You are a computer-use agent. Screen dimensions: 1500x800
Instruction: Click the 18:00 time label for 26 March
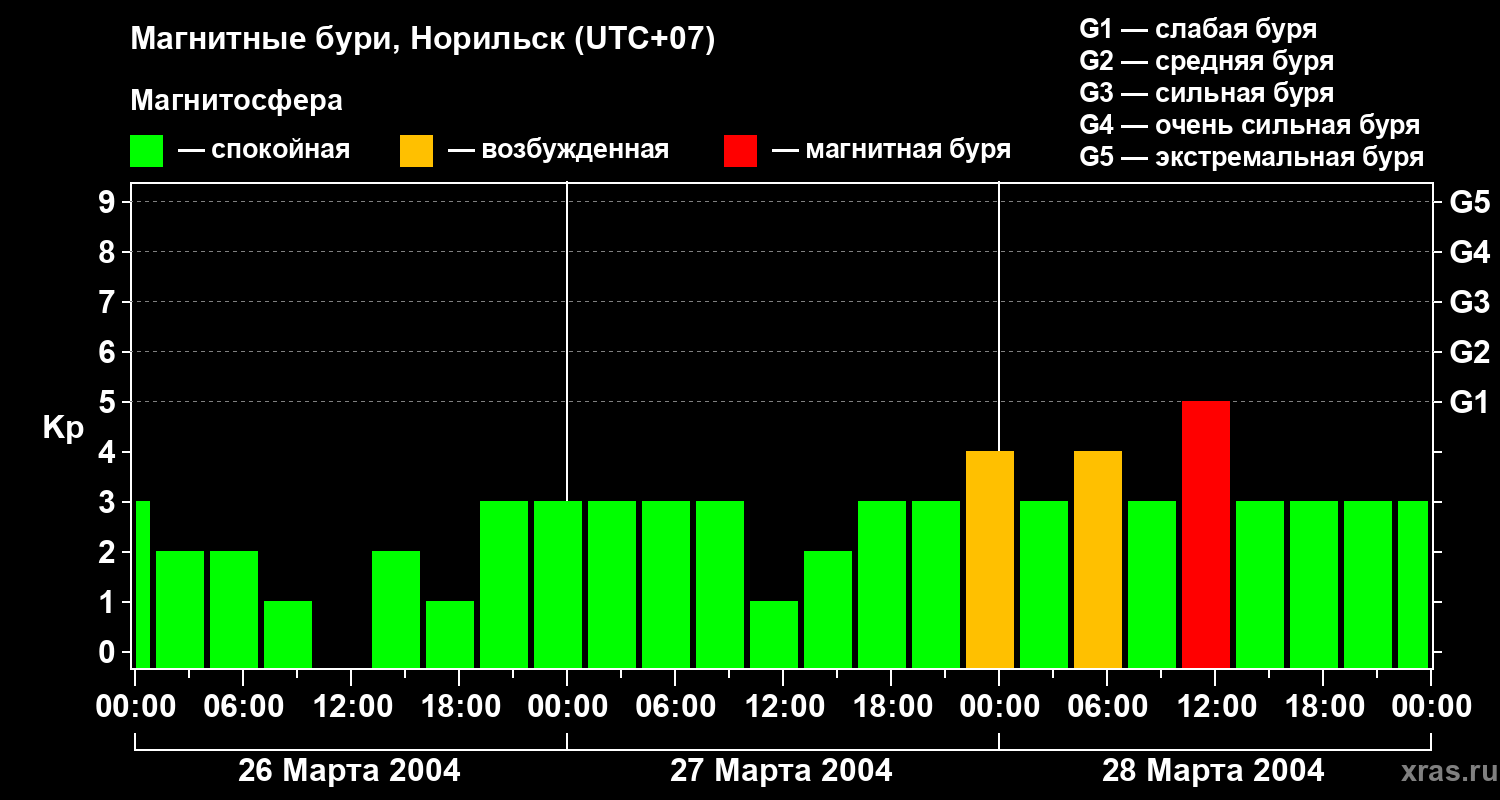coord(459,707)
